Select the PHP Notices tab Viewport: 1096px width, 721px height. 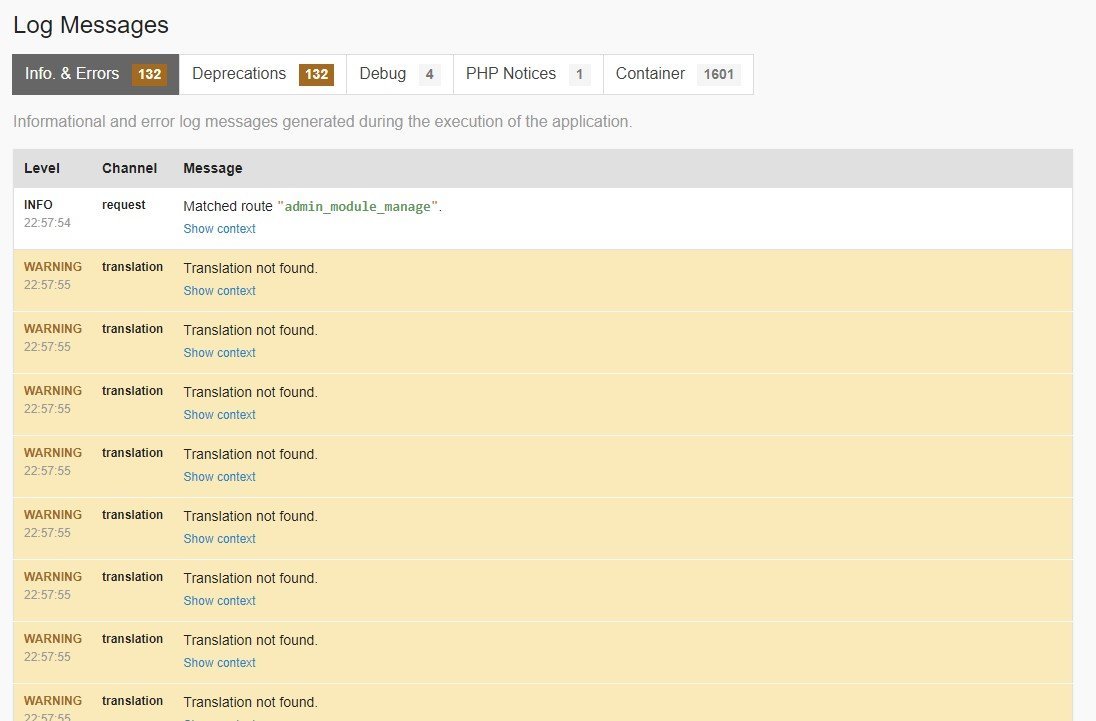tap(528, 74)
